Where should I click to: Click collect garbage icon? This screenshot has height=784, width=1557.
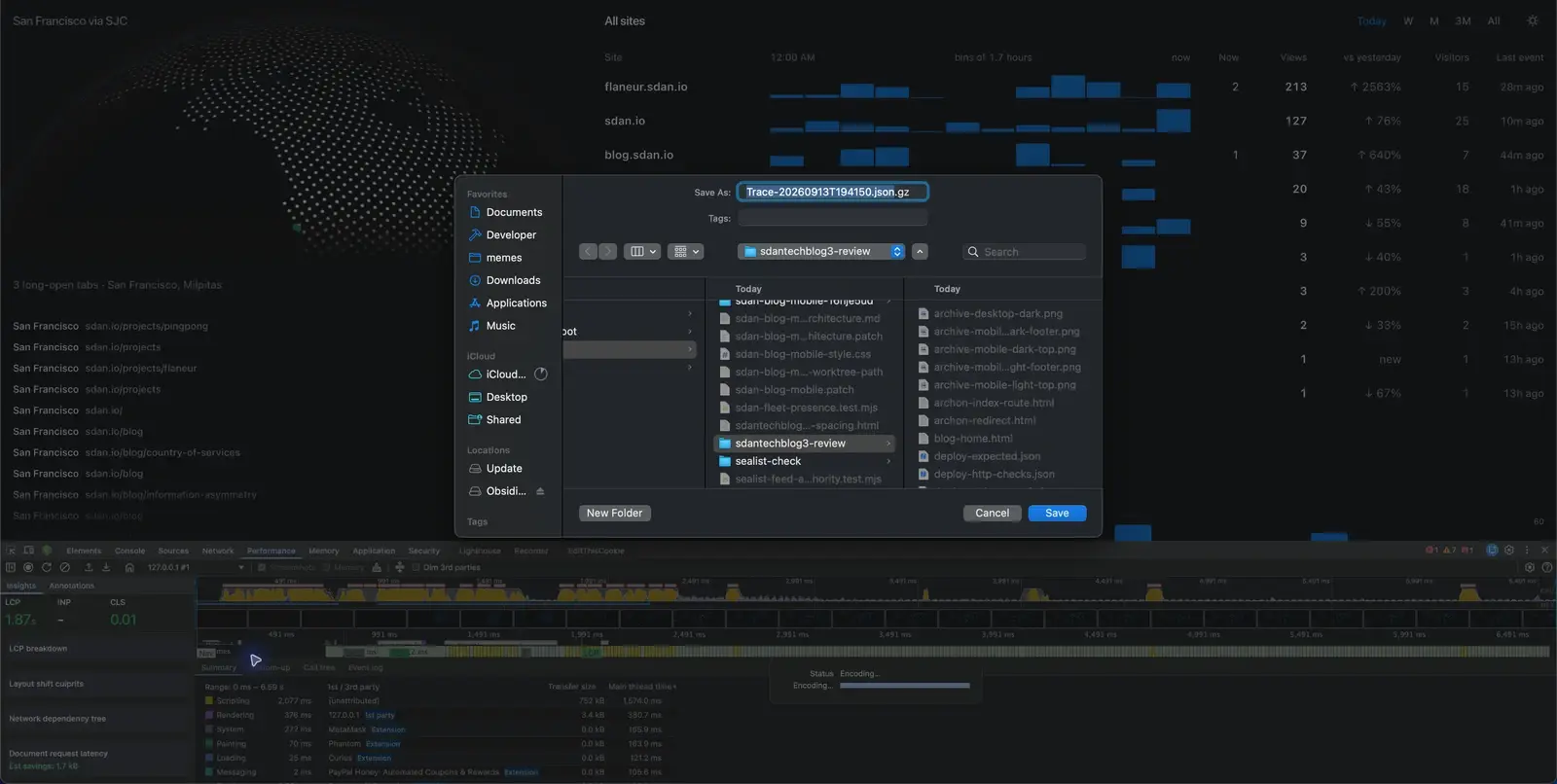coord(377,567)
